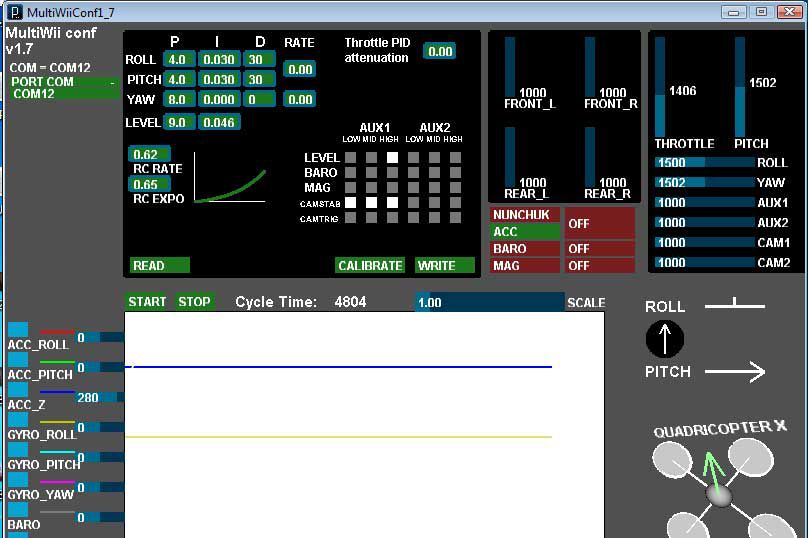This screenshot has width=808, height=538.
Task: Click the BARO sensor indicator
Action: (x=525, y=249)
